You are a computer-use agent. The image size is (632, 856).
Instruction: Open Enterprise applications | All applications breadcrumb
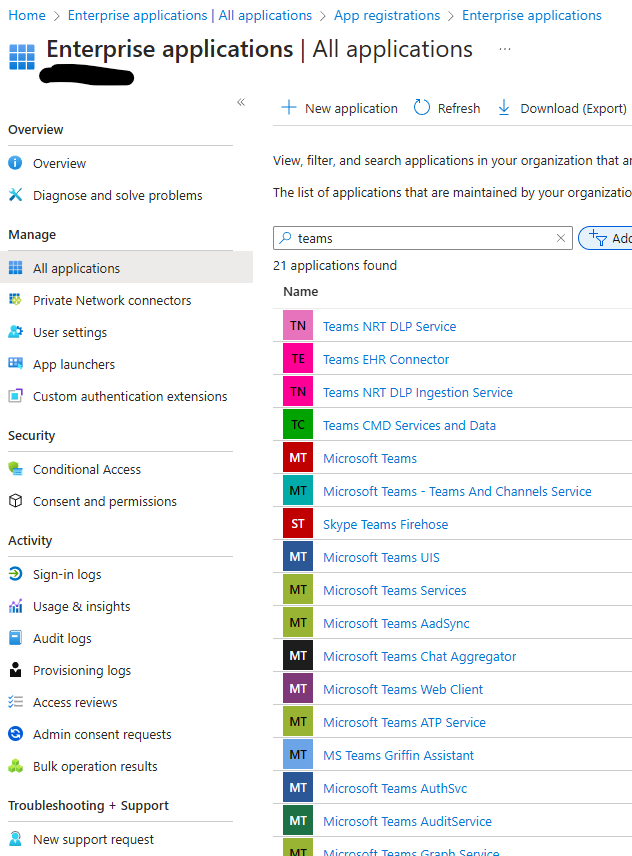189,15
